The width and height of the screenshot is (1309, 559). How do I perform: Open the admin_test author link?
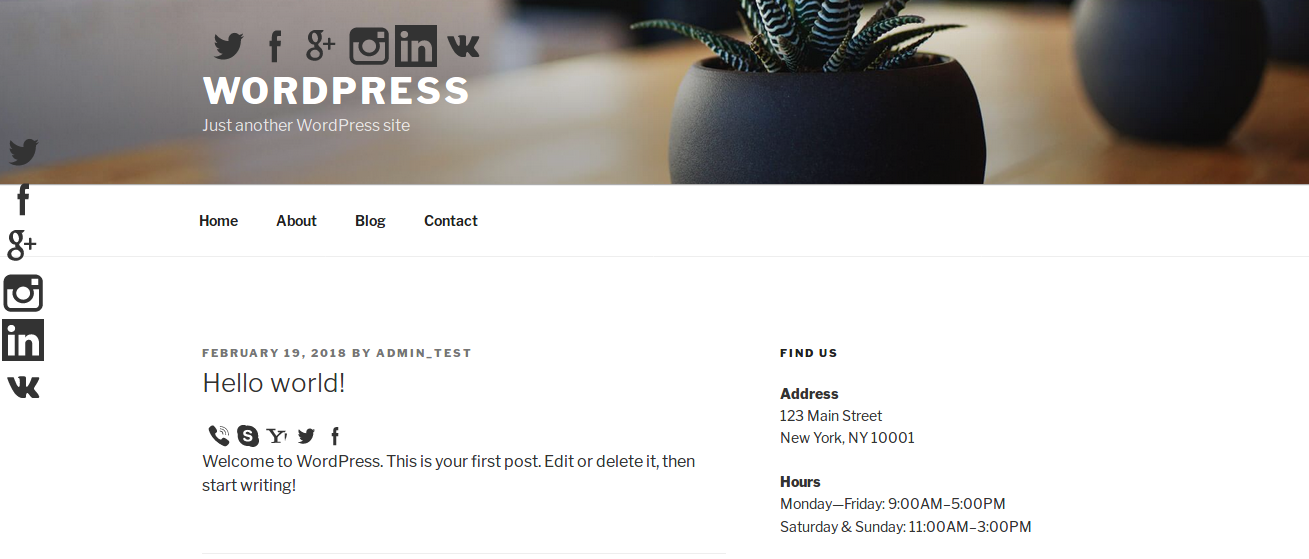(x=424, y=353)
